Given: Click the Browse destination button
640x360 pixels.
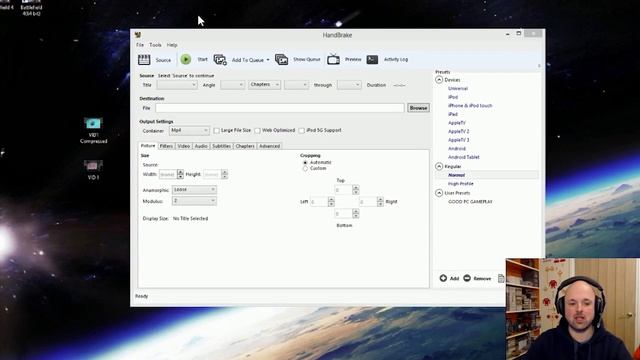Looking at the screenshot, I should (418, 108).
